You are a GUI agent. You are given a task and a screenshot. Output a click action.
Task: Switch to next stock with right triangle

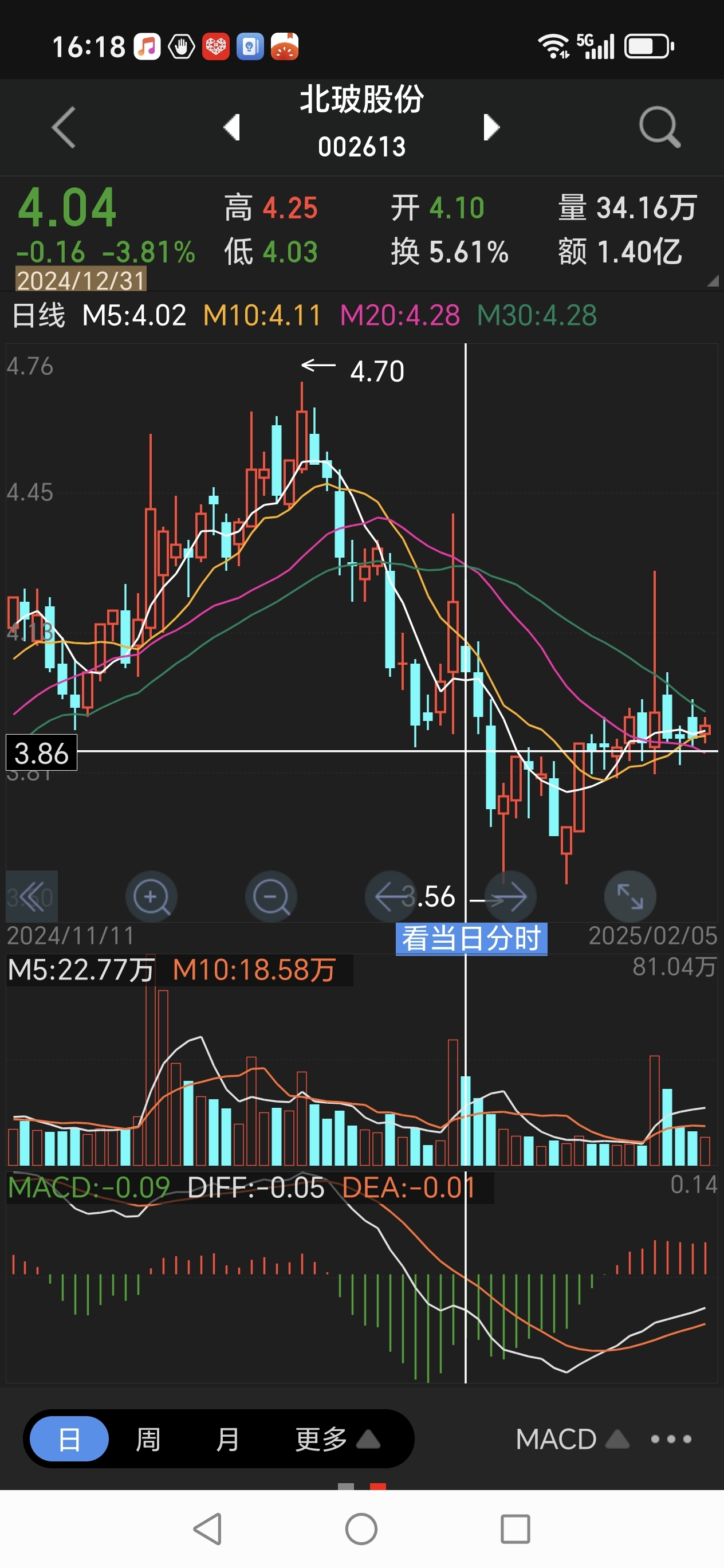491,127
